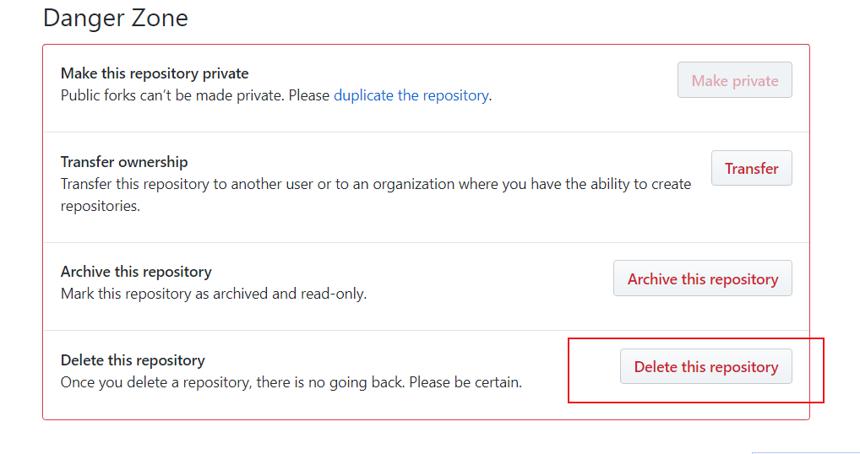Screen dimensions: 860x454
Task: Click the word 'Please' before the duplicate link
Action: 309,95
